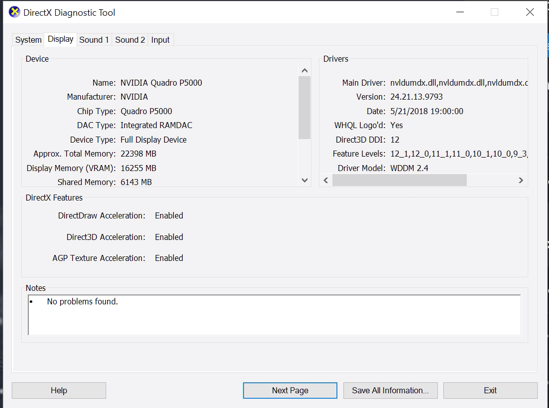
Task: Click the Drivers panel left scroll arrow
Action: [326, 180]
